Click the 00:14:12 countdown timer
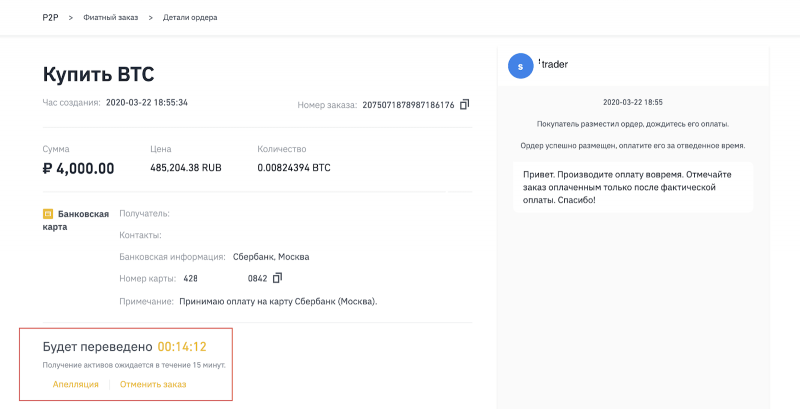Viewport: 800px width, 409px height. (x=182, y=347)
